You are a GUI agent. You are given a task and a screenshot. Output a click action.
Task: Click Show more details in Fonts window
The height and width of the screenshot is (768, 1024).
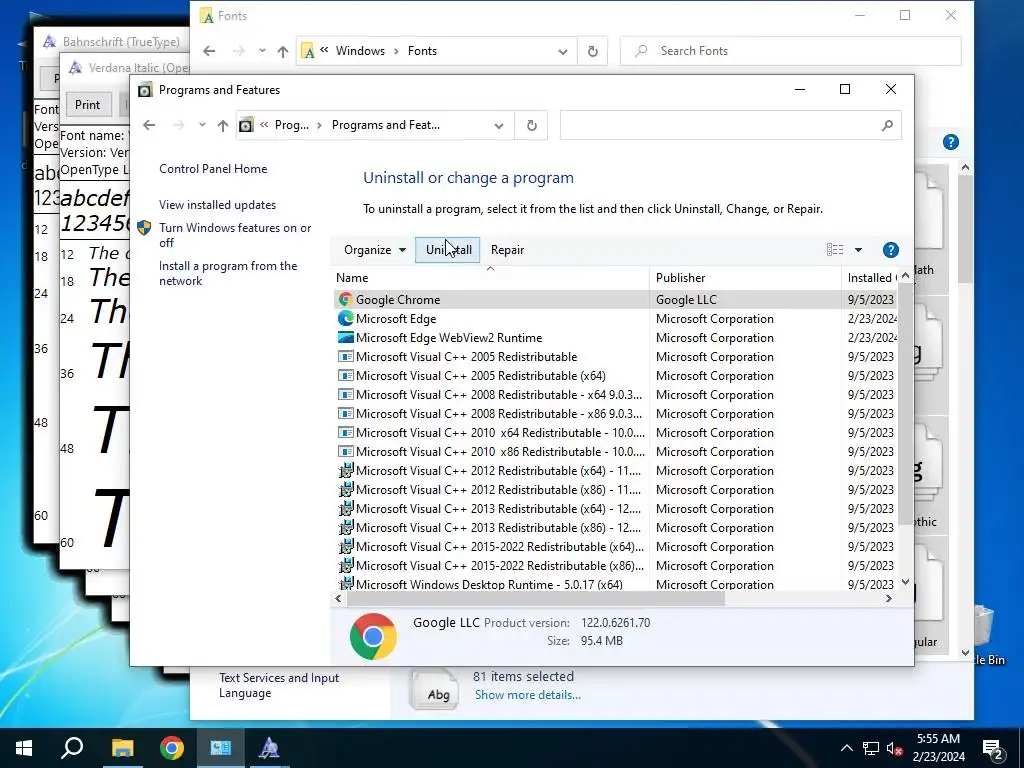pos(528,695)
